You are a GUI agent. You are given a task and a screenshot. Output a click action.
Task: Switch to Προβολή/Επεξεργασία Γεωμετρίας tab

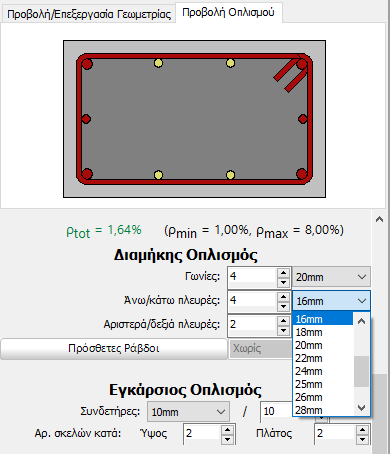click(89, 14)
